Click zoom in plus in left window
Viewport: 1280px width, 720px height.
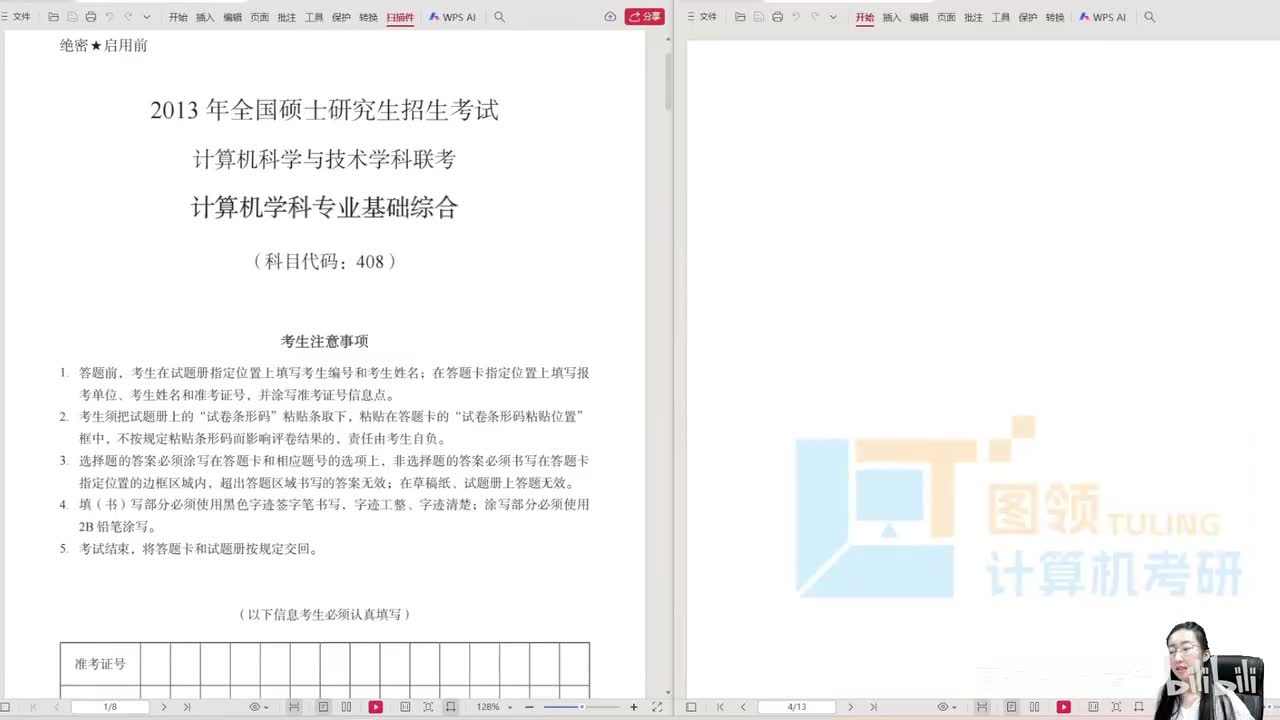[x=634, y=707]
